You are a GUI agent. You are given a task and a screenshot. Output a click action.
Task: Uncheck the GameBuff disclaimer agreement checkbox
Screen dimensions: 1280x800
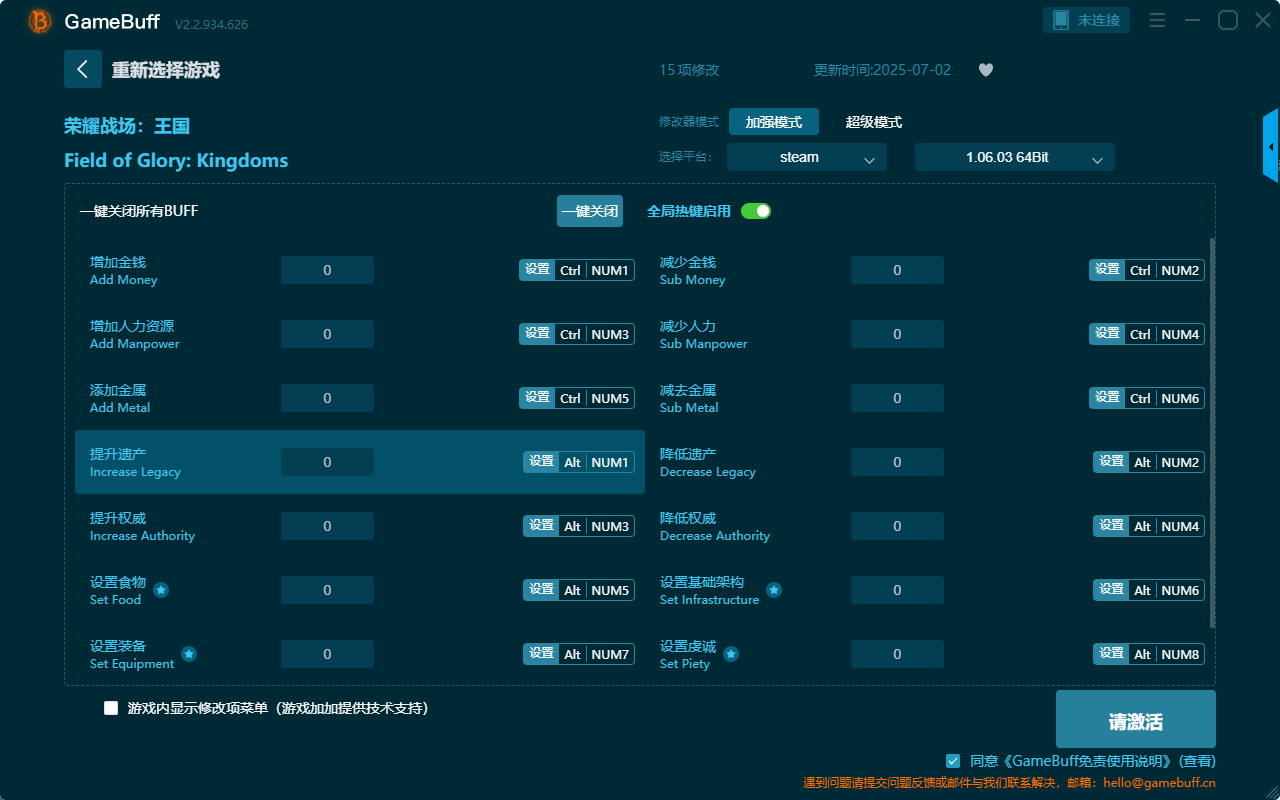pos(953,761)
